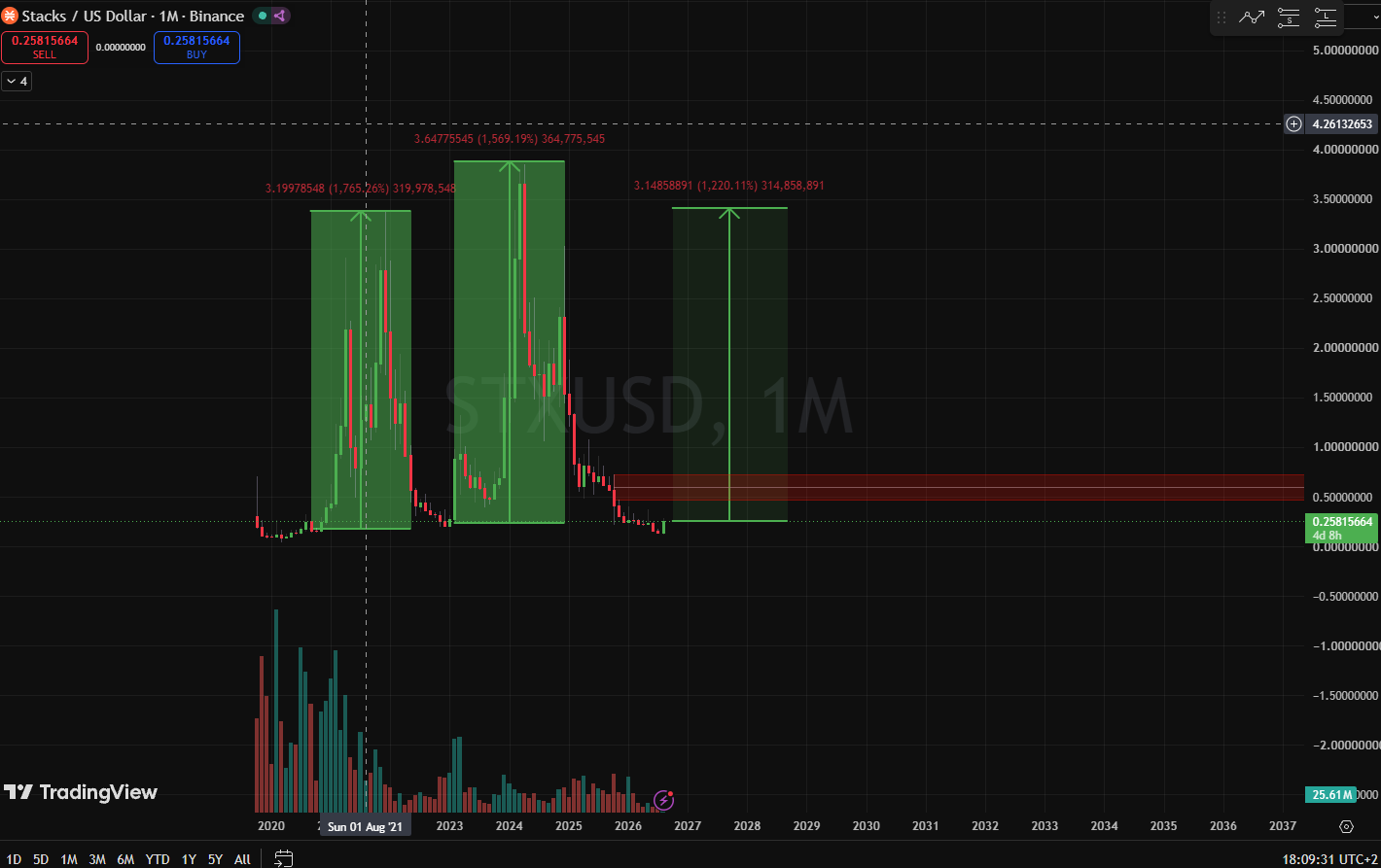Select the red resistance zone rectangle
The width and height of the screenshot is (1381, 868).
click(x=958, y=487)
